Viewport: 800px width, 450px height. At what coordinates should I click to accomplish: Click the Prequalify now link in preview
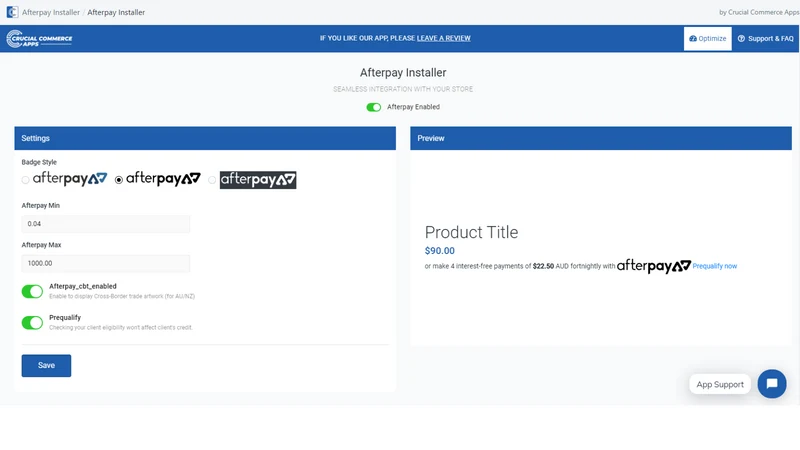714,266
